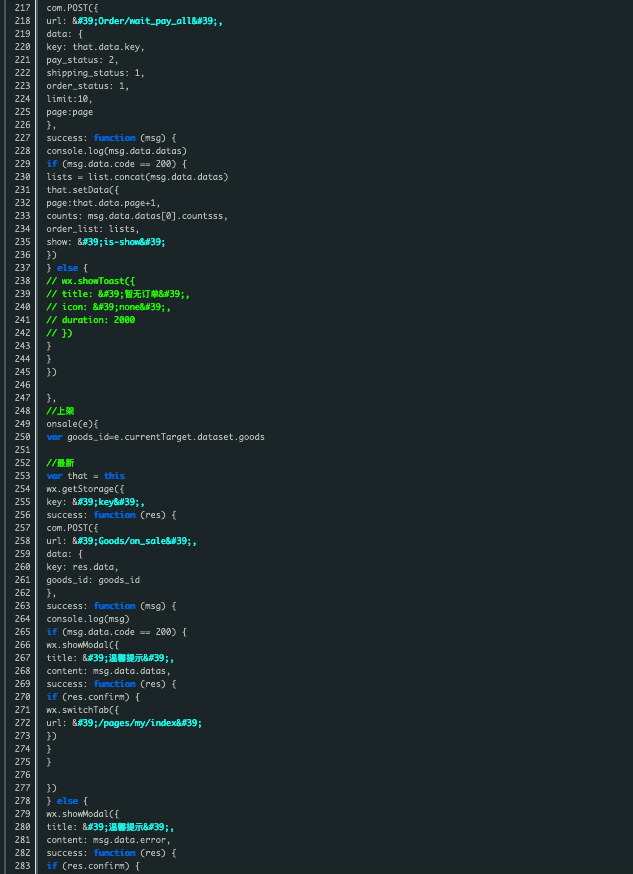Click 'lists = list.concat(msg.data.datas)' line
The height and width of the screenshot is (874, 633).
click(x=137, y=177)
